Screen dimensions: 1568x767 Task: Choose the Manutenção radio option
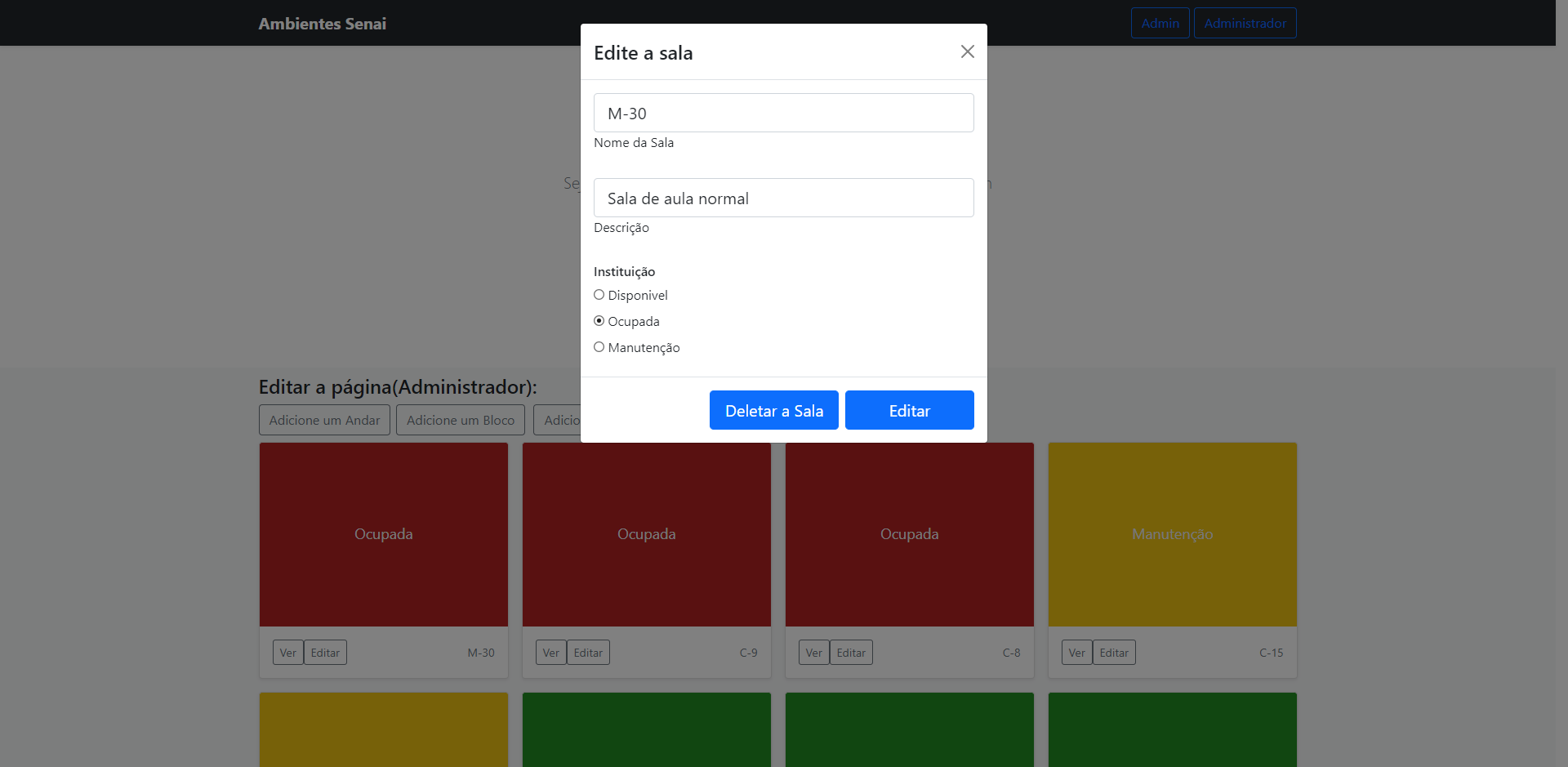(599, 347)
